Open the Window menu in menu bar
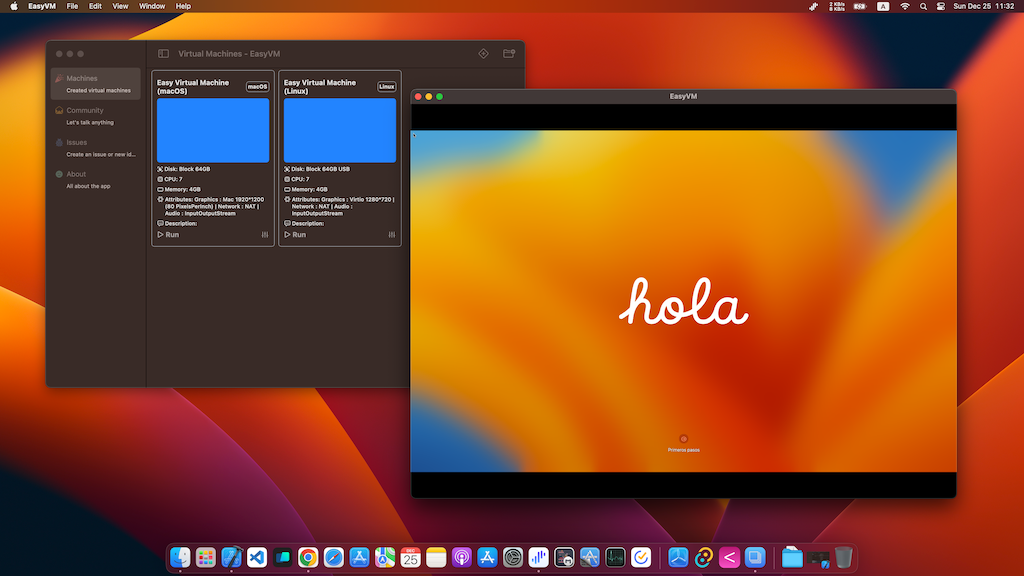1024x576 pixels. coord(152,6)
